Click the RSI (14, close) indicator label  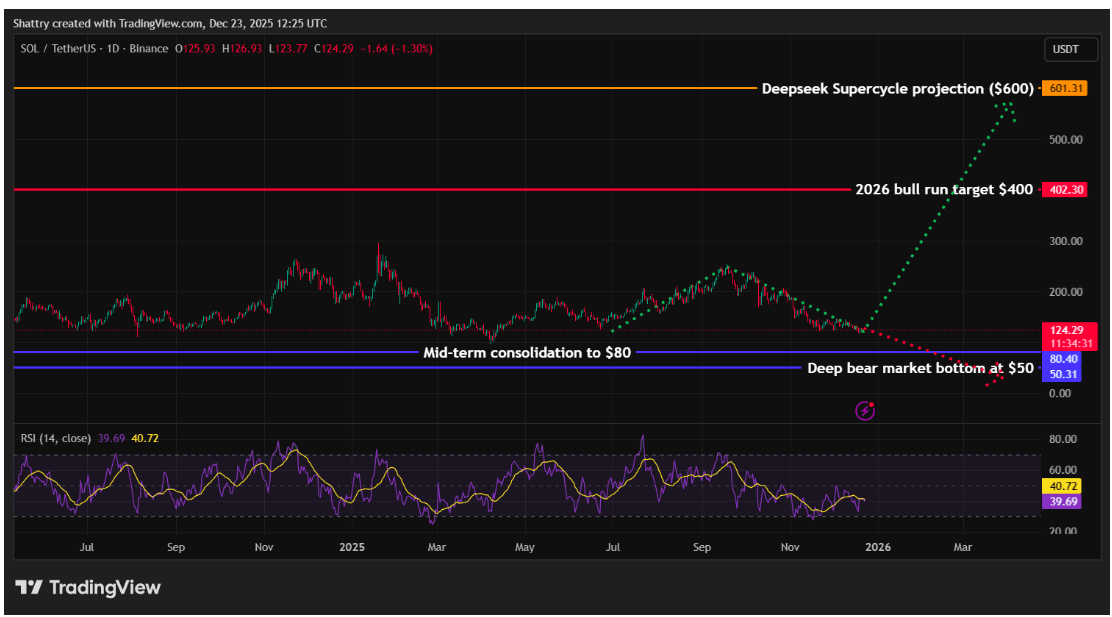(55, 438)
